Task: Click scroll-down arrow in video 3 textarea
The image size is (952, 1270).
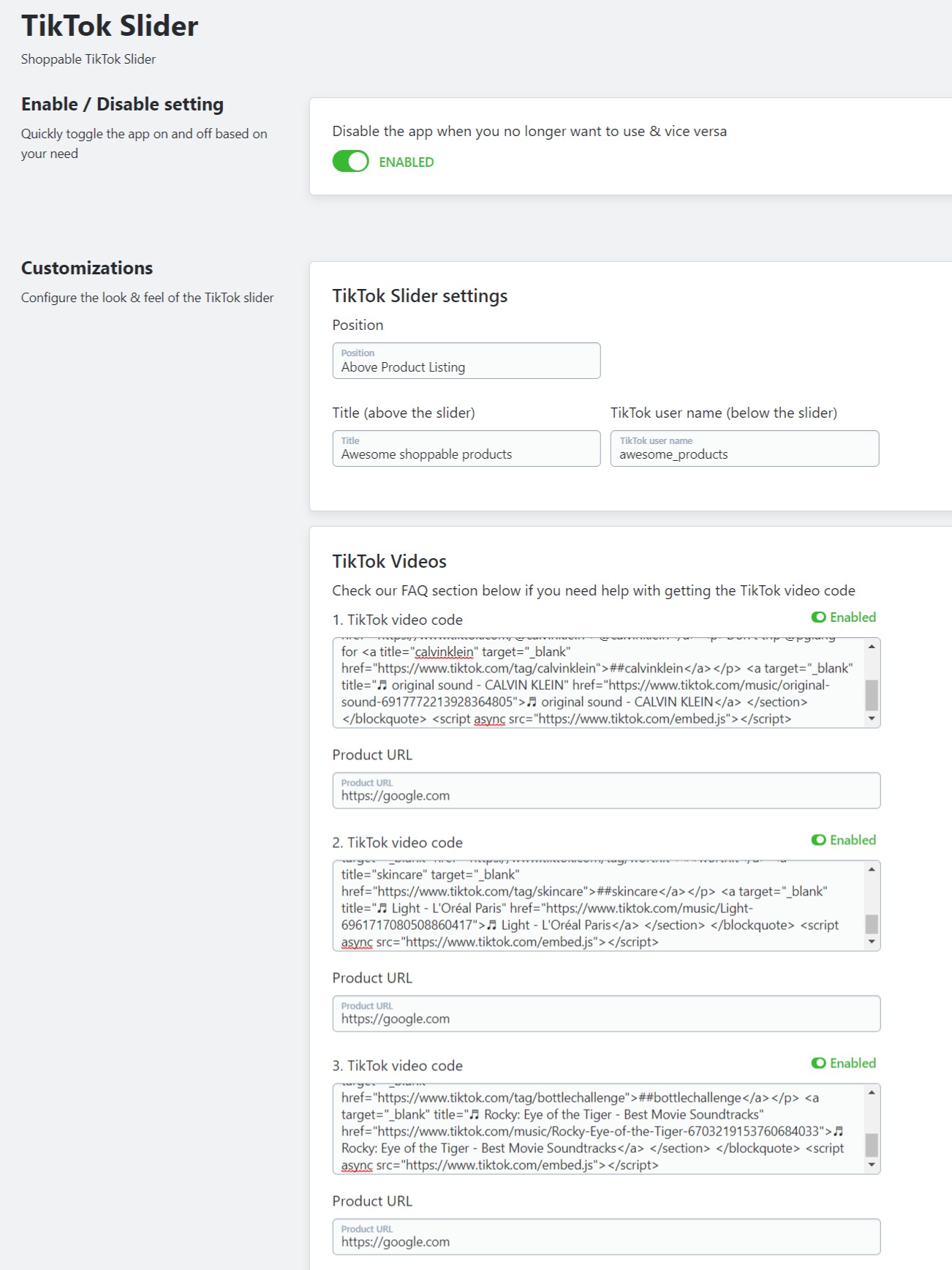Action: pos(872,1165)
